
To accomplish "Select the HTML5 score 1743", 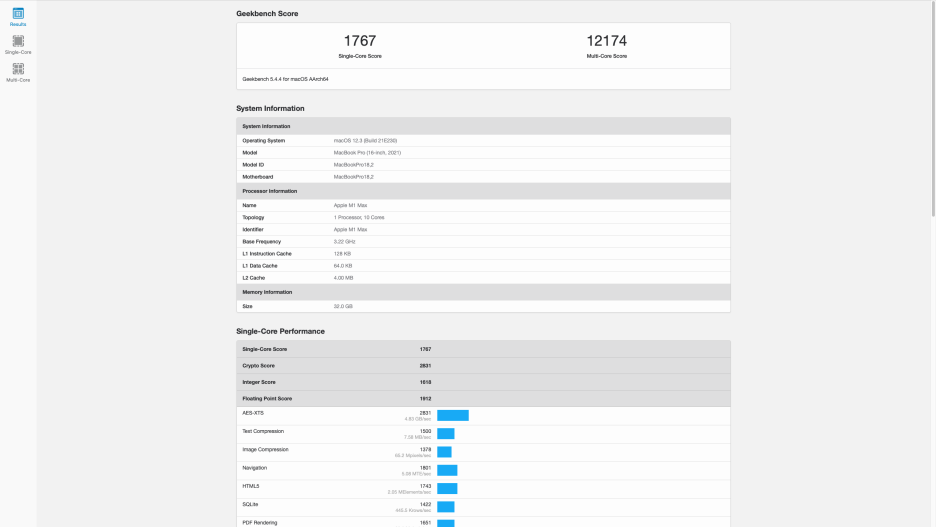I will point(425,486).
